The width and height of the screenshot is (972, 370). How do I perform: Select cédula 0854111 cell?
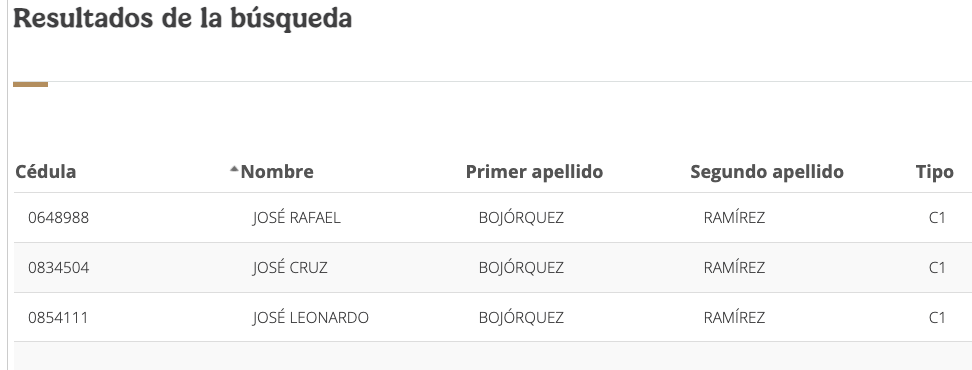pyautogui.click(x=58, y=317)
